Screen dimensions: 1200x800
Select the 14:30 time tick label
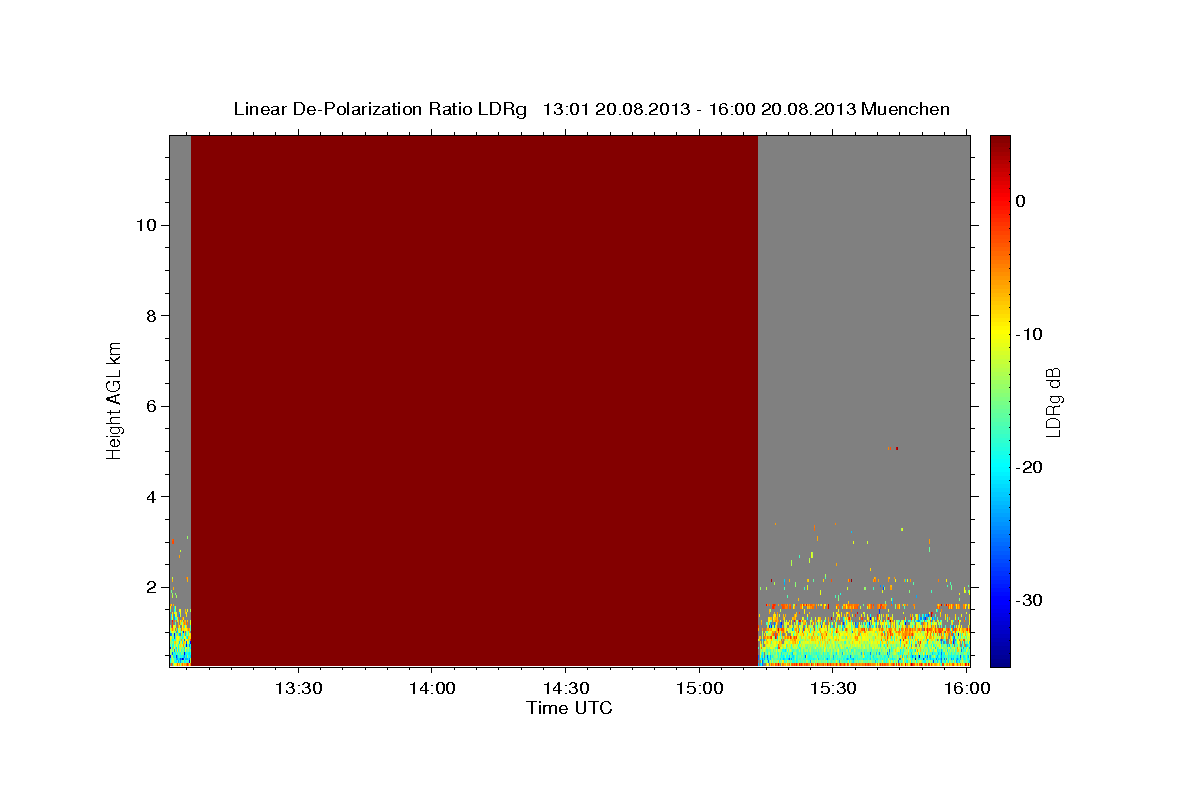click(564, 689)
